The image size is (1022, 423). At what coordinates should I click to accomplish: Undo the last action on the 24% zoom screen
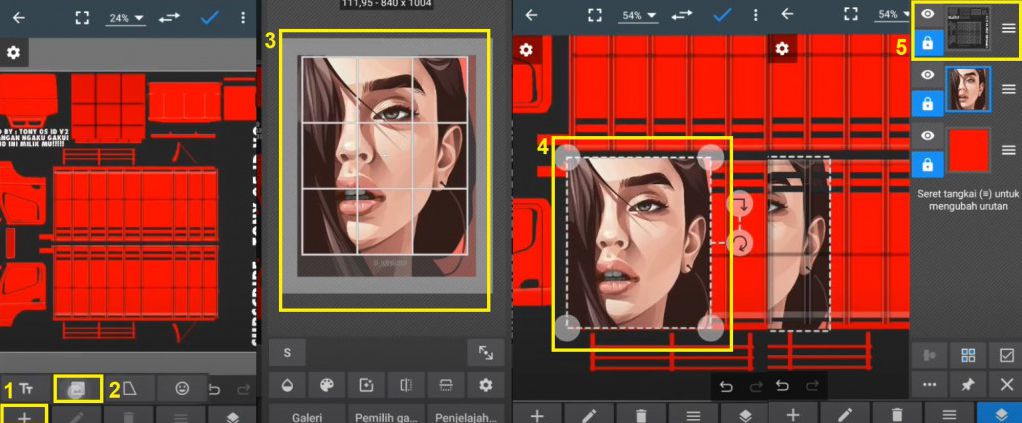click(x=214, y=390)
